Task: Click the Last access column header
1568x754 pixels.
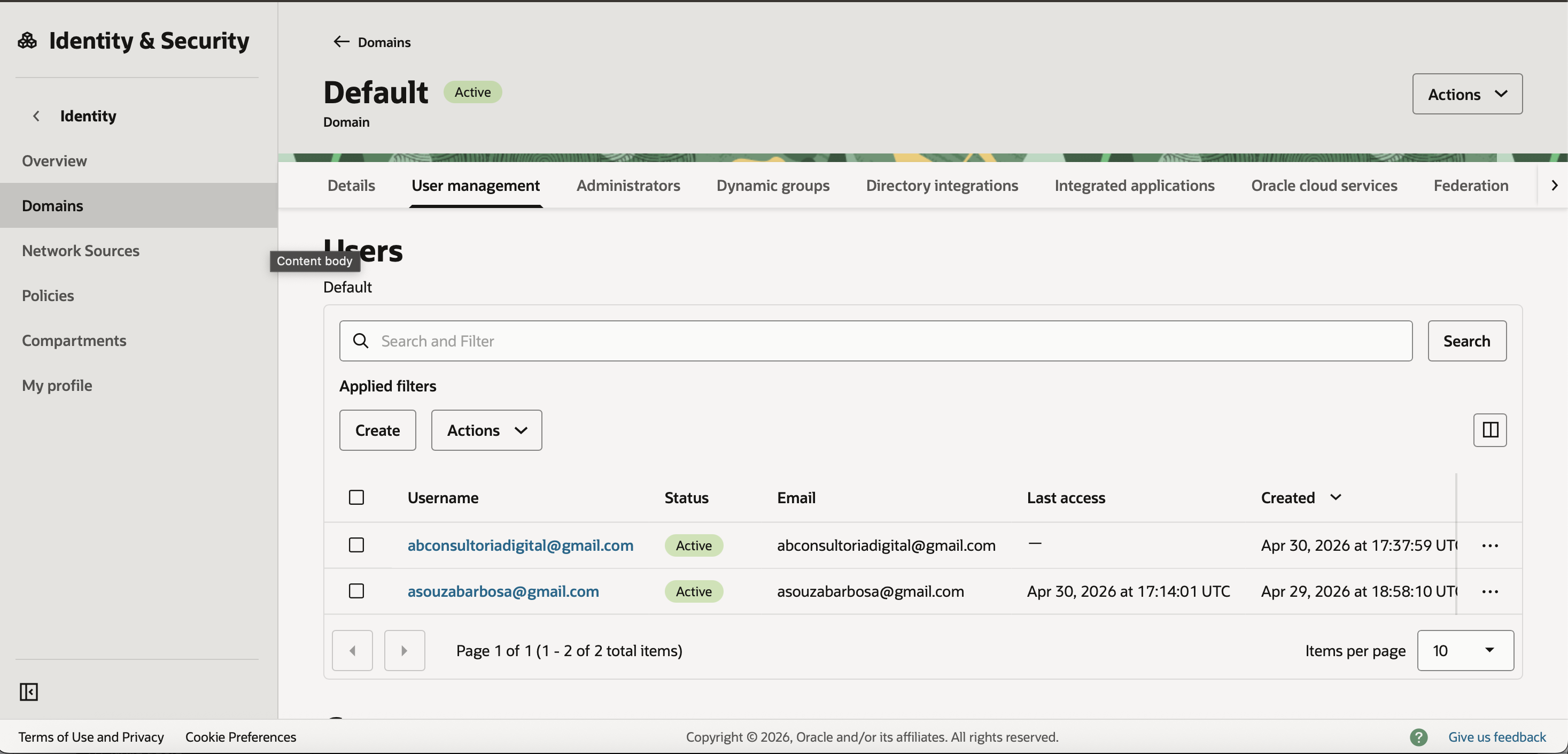Action: 1066,498
